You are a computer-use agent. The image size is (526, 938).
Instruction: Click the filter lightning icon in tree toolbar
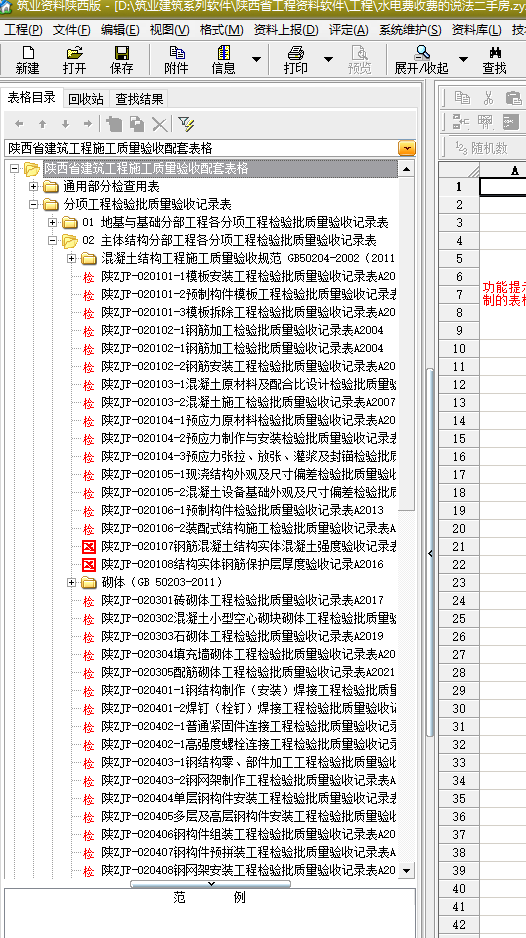pos(186,124)
